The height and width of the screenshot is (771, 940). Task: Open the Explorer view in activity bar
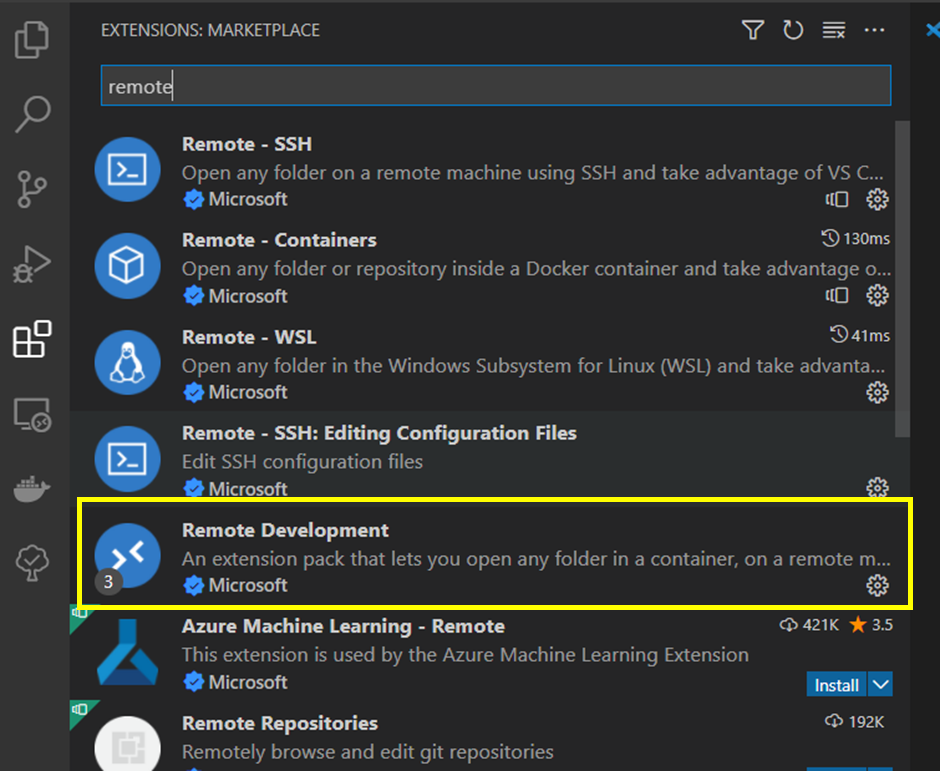32,39
